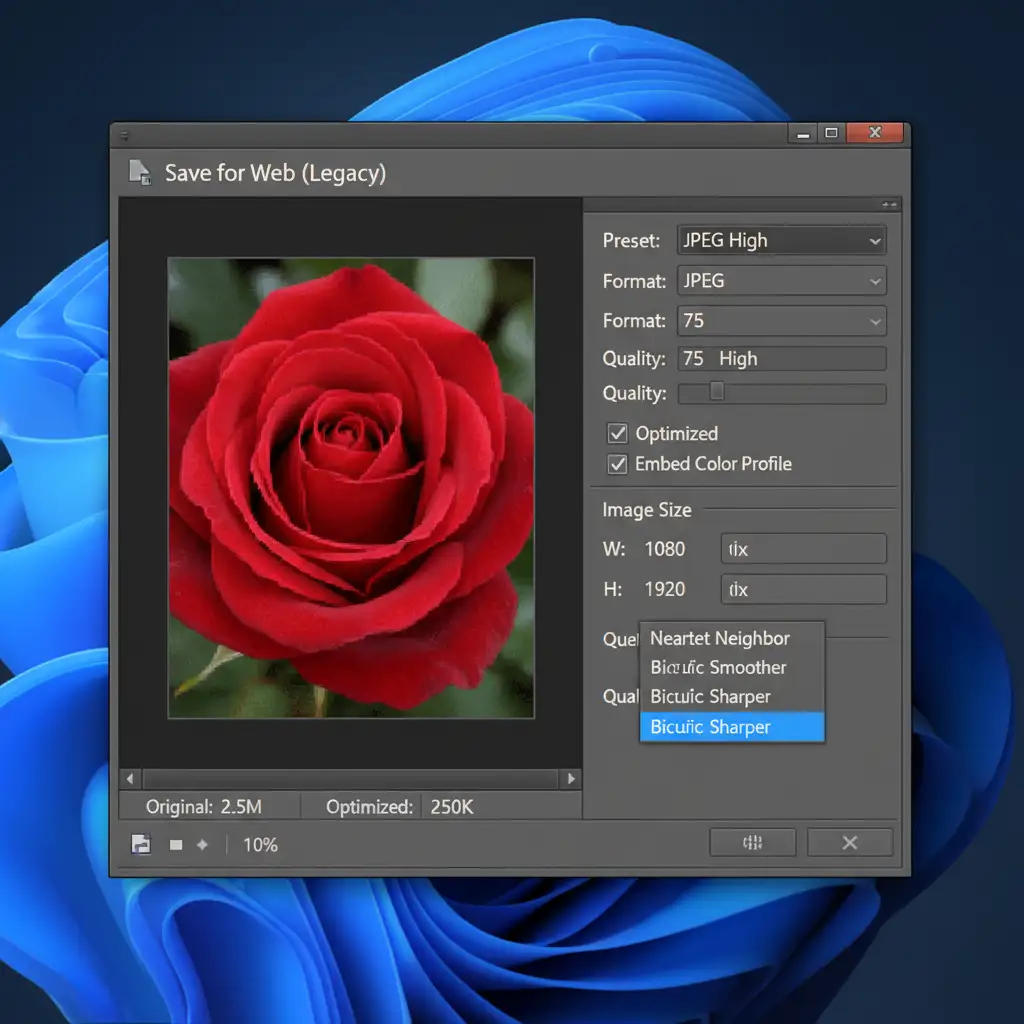Click the save preview icon in bottom-left
The image size is (1024, 1024).
click(x=141, y=844)
